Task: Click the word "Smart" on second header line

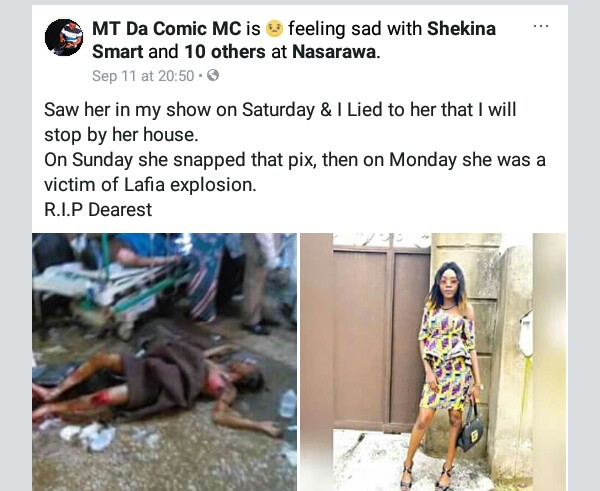Action: click(117, 52)
